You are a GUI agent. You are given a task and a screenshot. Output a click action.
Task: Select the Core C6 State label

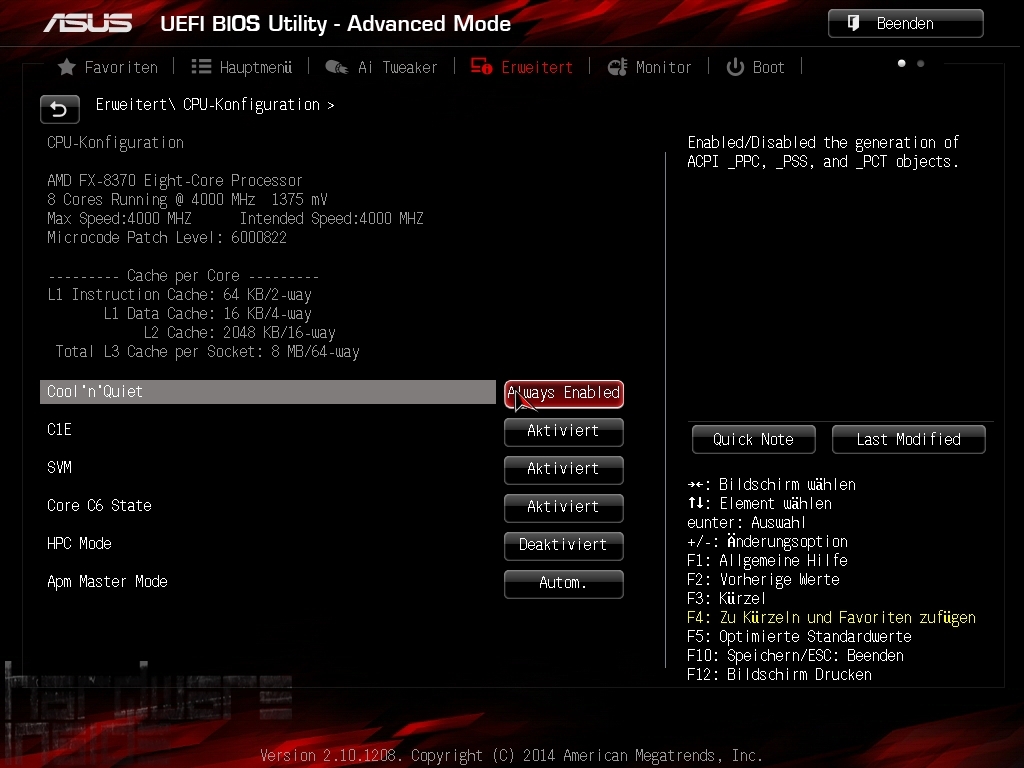[99, 505]
